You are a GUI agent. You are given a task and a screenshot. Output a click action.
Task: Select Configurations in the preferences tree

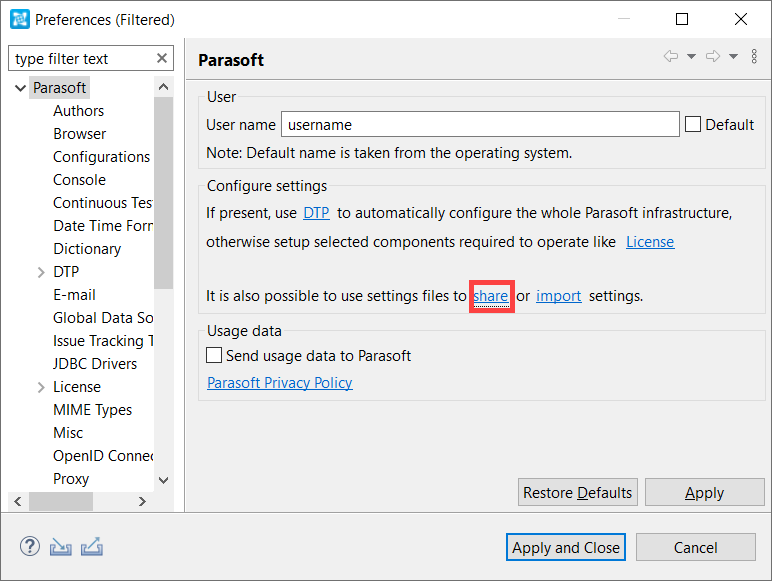pyautogui.click(x=101, y=157)
